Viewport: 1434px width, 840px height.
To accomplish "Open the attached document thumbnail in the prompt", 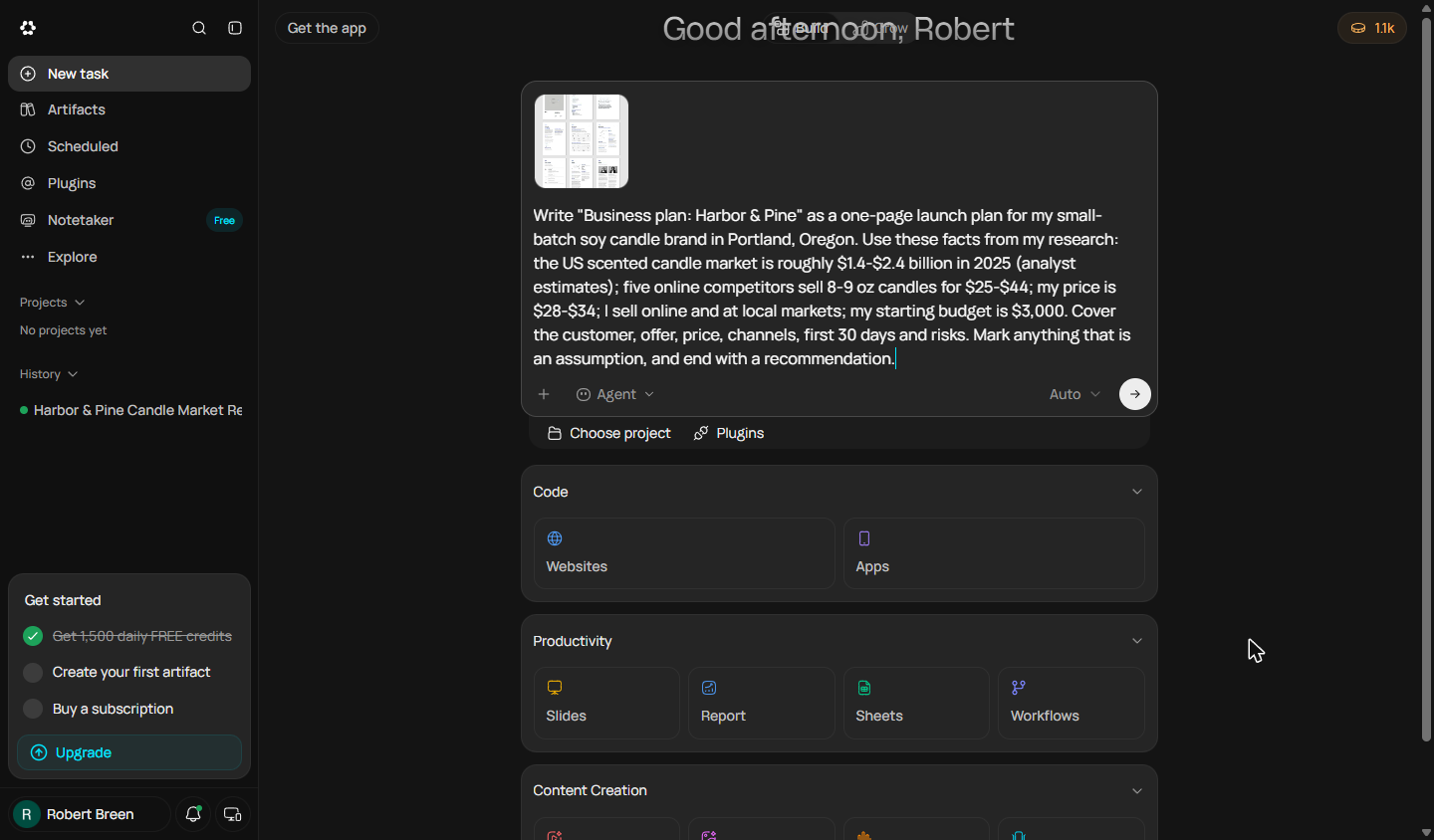I will tap(582, 141).
